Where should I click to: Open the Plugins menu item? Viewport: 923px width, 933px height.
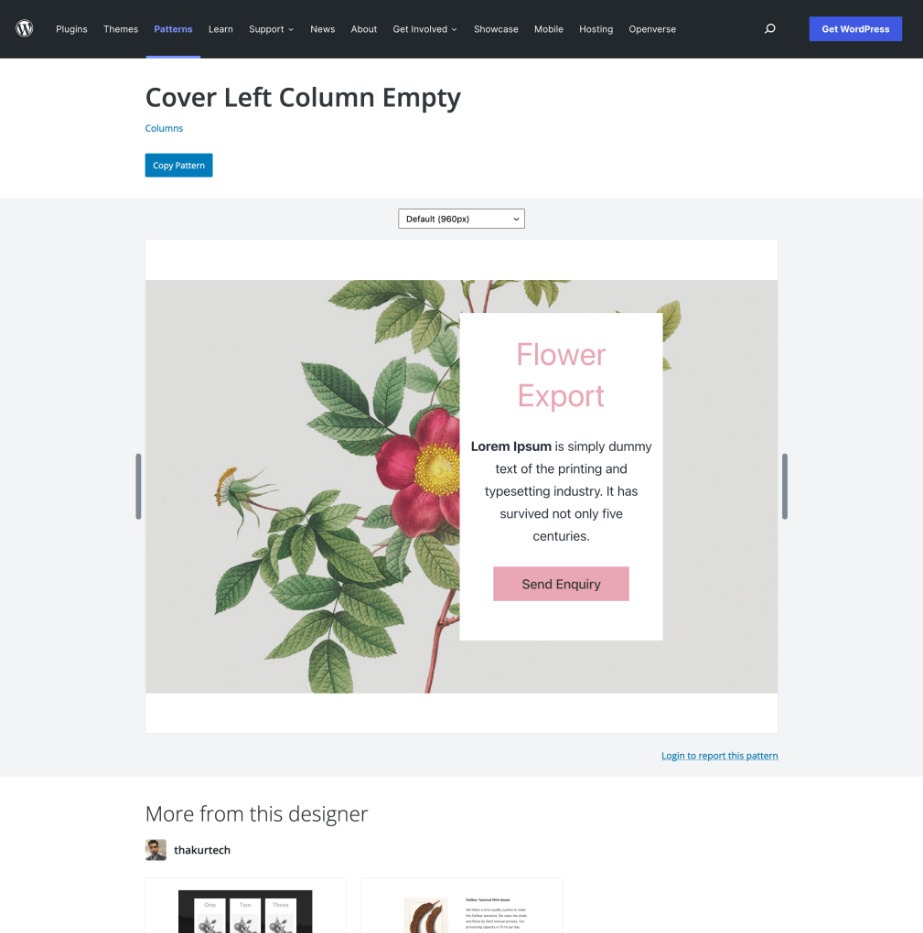[71, 29]
